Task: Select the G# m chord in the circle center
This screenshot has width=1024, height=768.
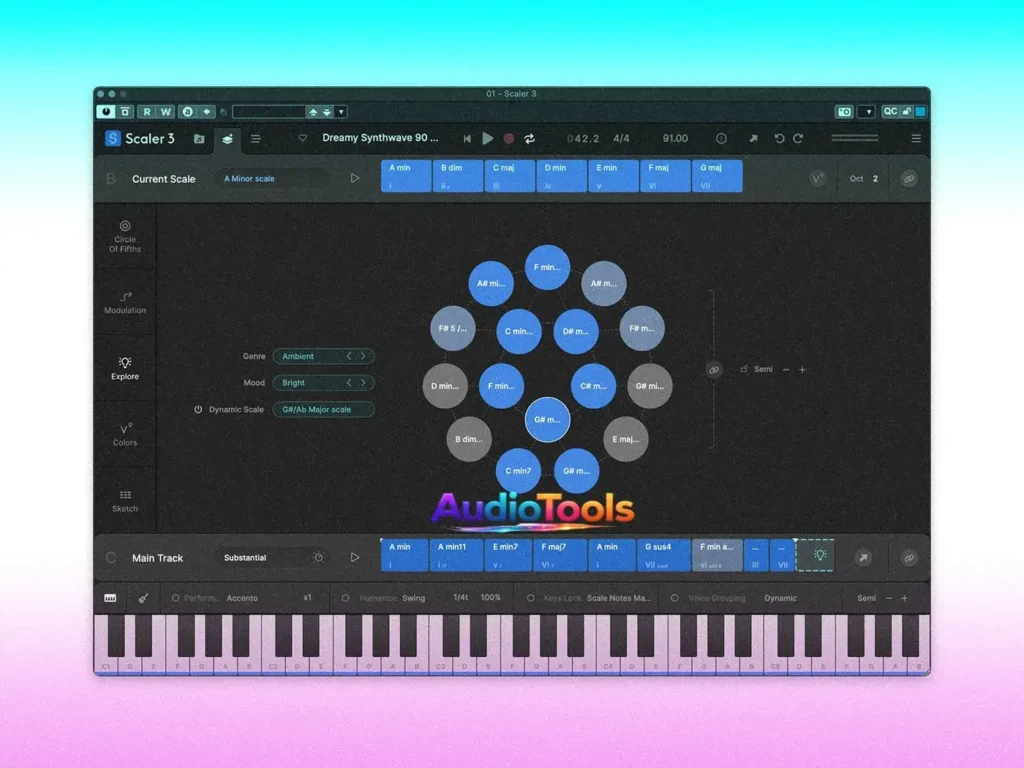Action: pos(547,420)
